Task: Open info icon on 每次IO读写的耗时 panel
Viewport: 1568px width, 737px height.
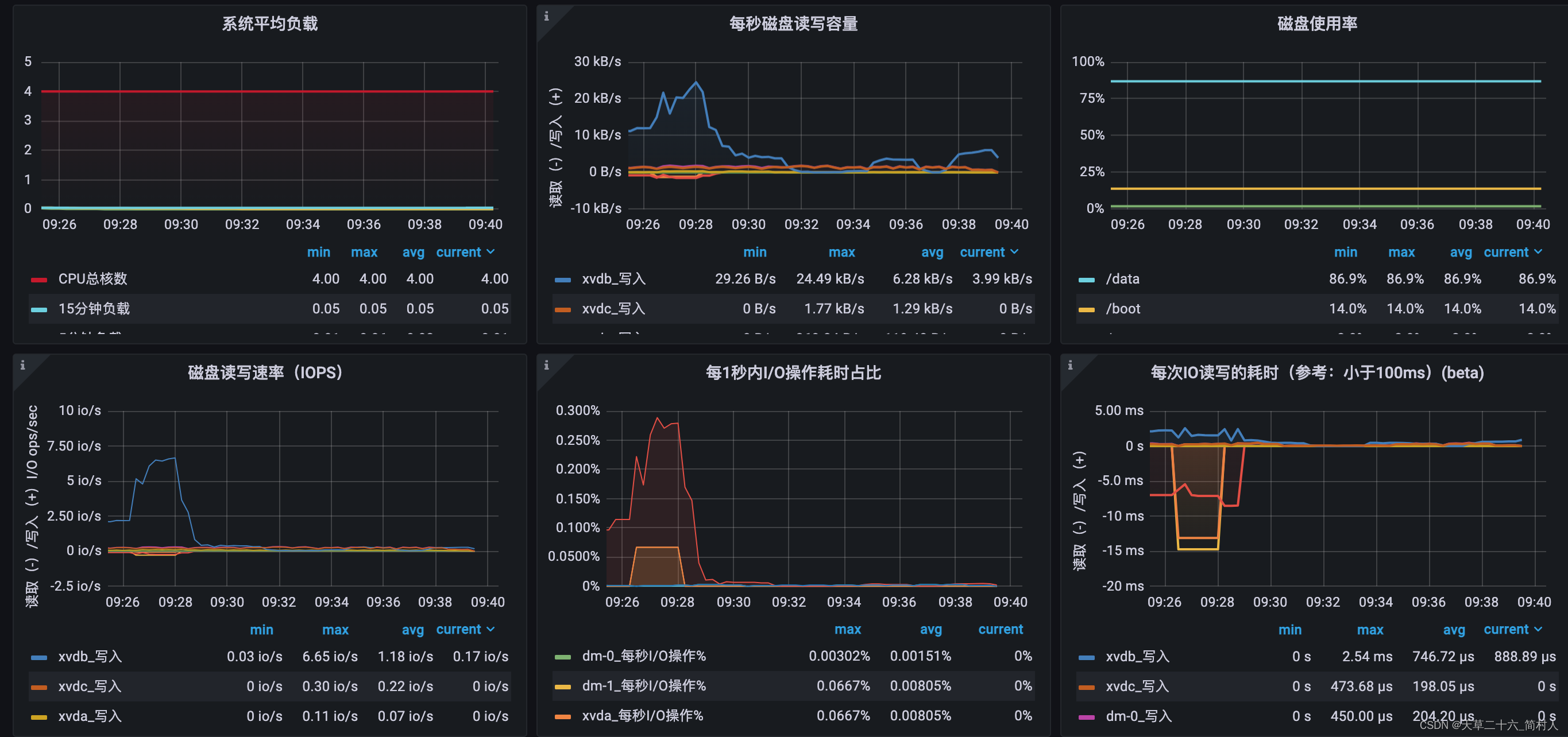Action: (1070, 365)
